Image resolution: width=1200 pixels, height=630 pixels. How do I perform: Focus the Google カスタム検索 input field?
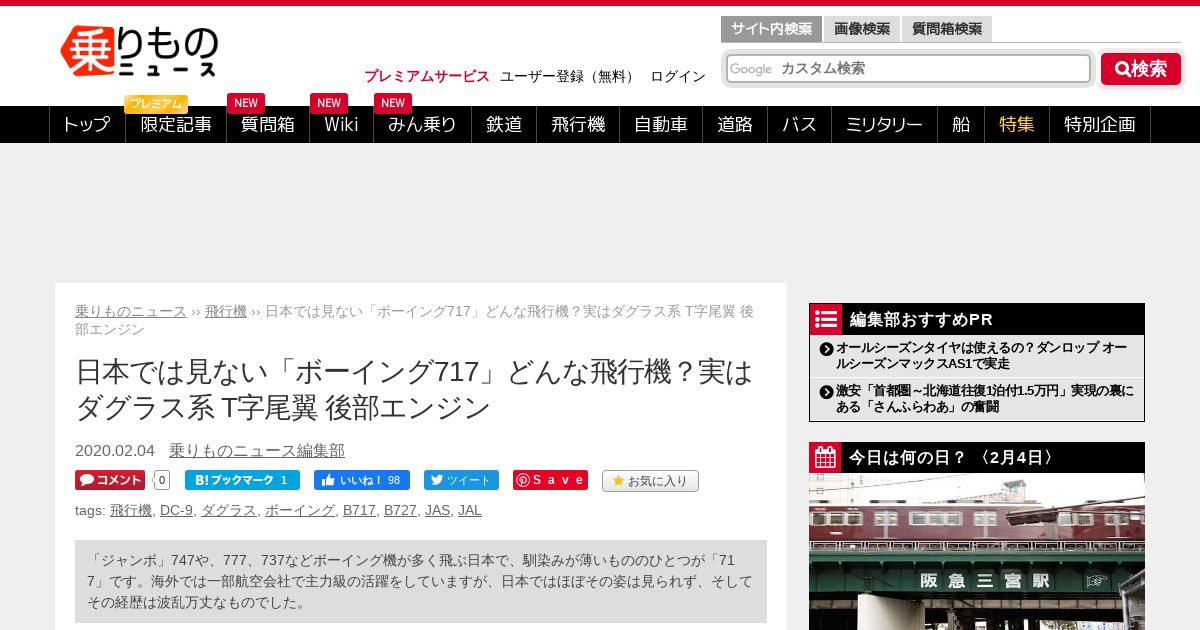tap(908, 68)
